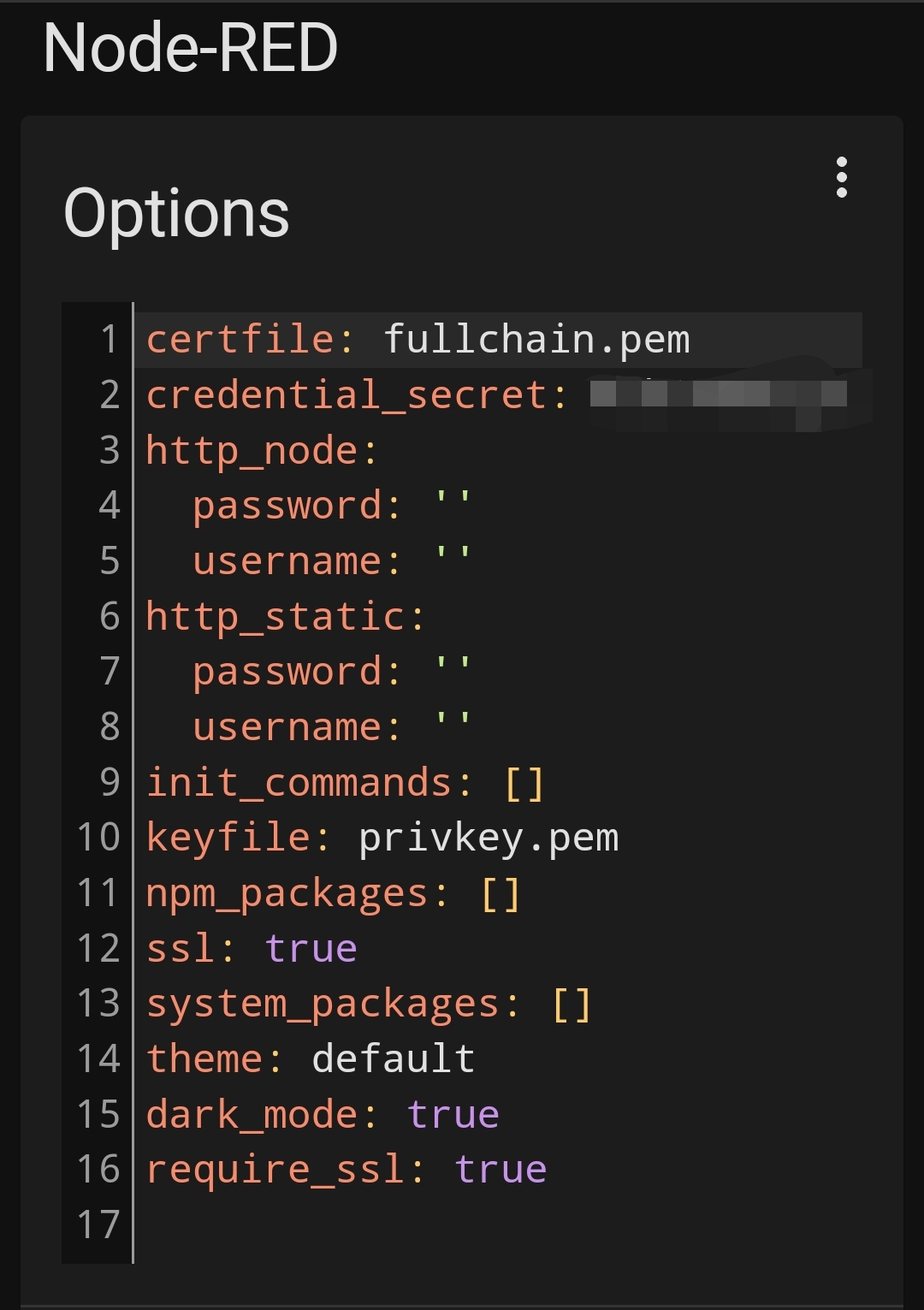
Task: Click line number 1 in editor gutter
Action: (x=109, y=340)
